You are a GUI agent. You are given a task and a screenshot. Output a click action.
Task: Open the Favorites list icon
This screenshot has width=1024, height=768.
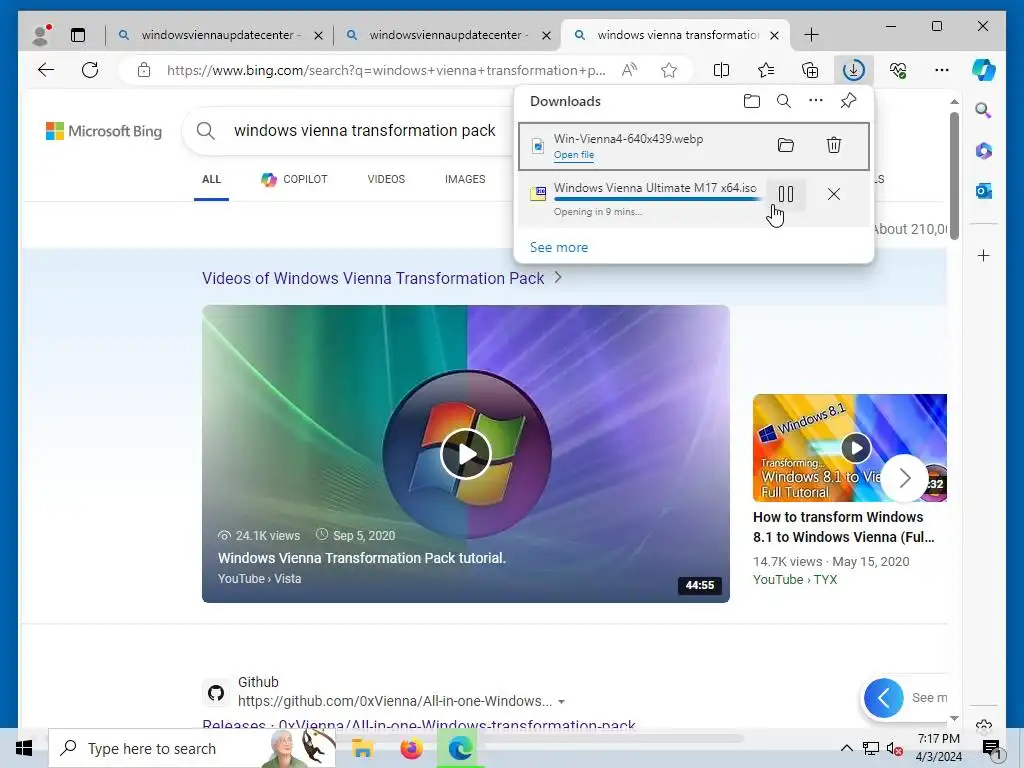(766, 70)
